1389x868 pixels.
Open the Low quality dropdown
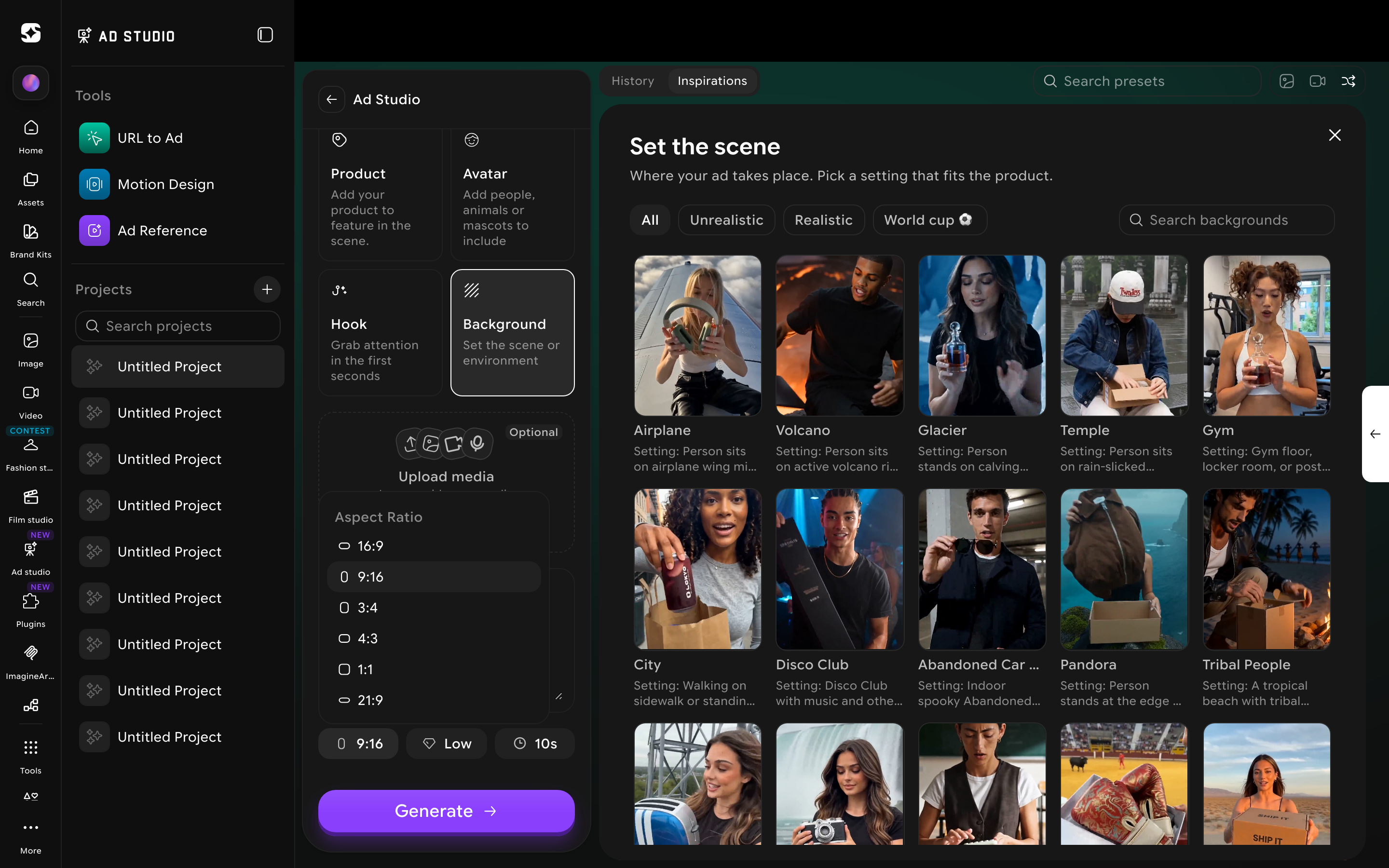coord(447,744)
